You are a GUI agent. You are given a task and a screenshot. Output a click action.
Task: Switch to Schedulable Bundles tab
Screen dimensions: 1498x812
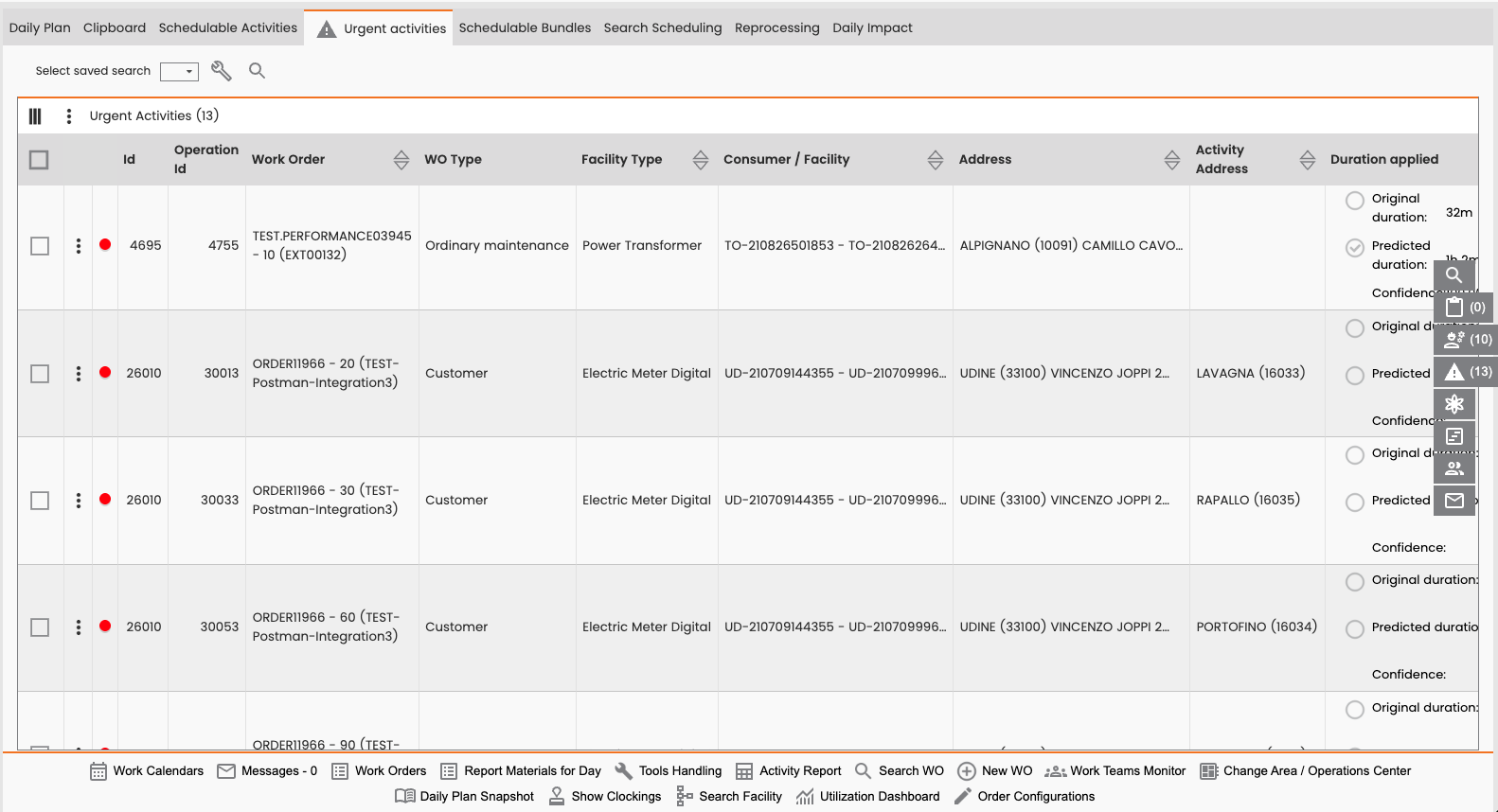coord(525,27)
